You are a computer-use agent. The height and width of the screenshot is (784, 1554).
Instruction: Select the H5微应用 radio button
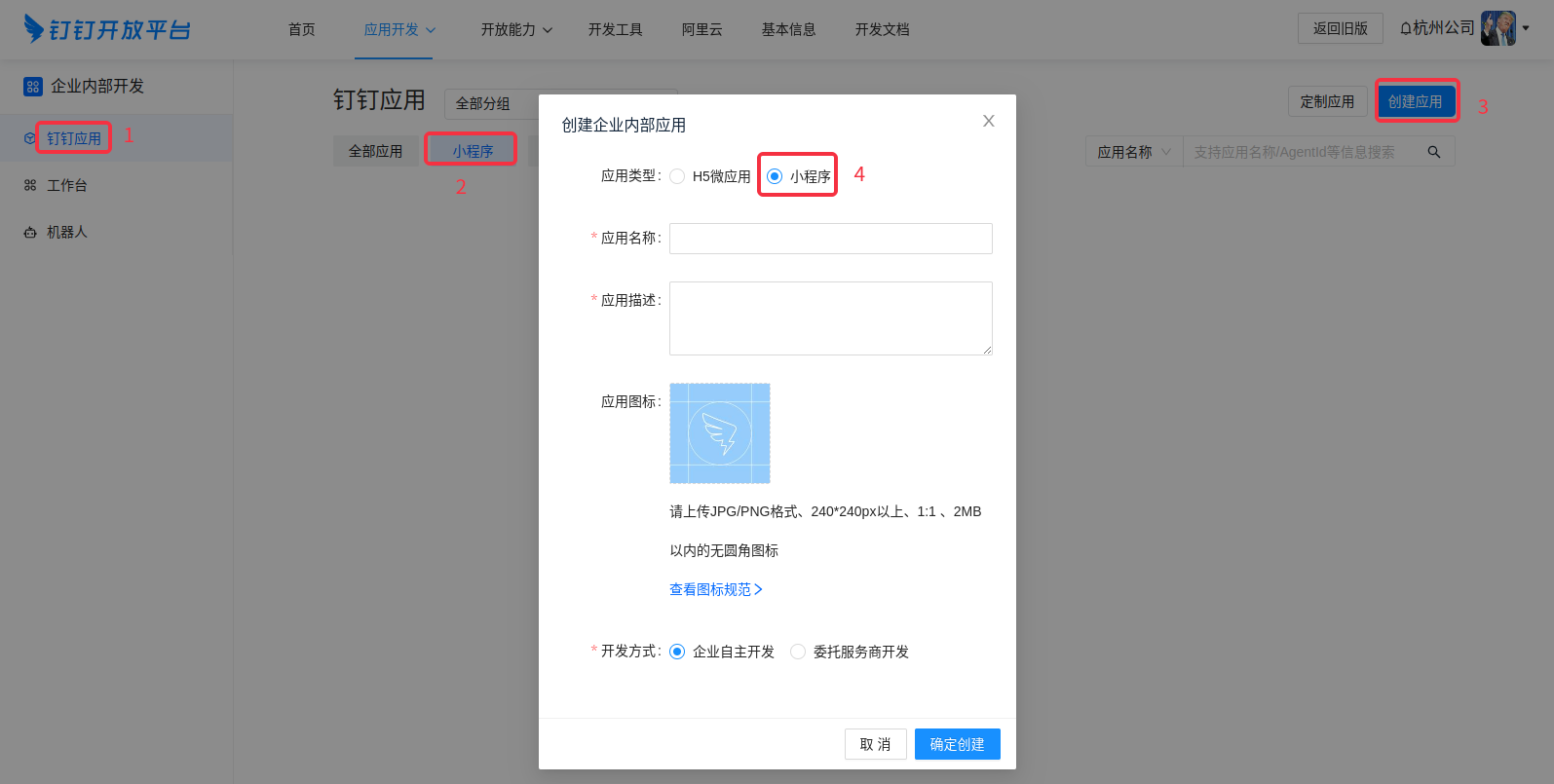(677, 176)
